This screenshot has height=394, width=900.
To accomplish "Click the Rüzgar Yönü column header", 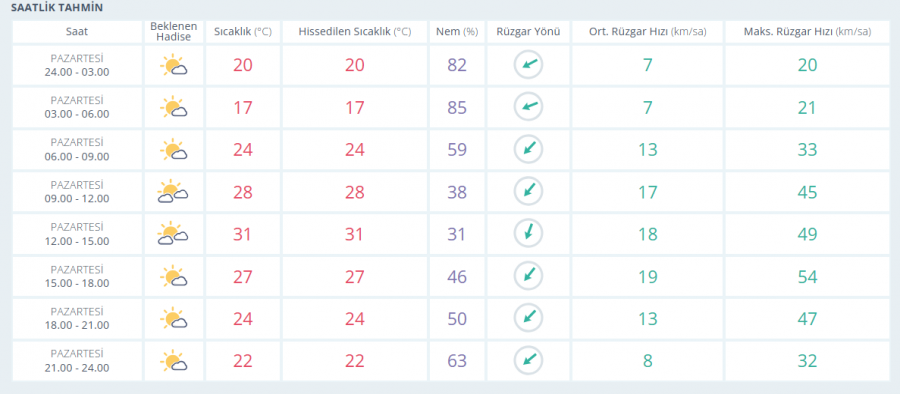I will point(528,32).
